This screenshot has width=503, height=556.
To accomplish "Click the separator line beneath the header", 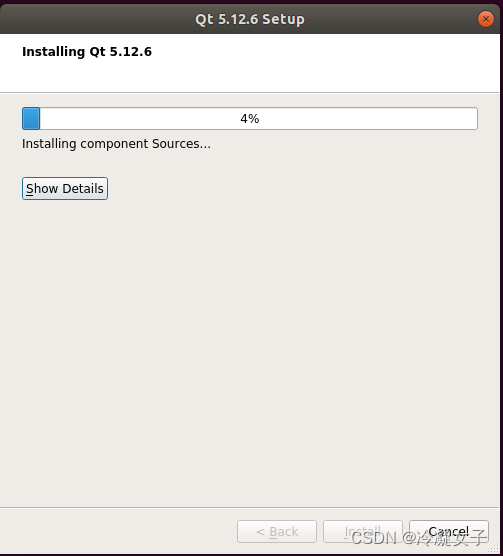I will click(x=250, y=93).
